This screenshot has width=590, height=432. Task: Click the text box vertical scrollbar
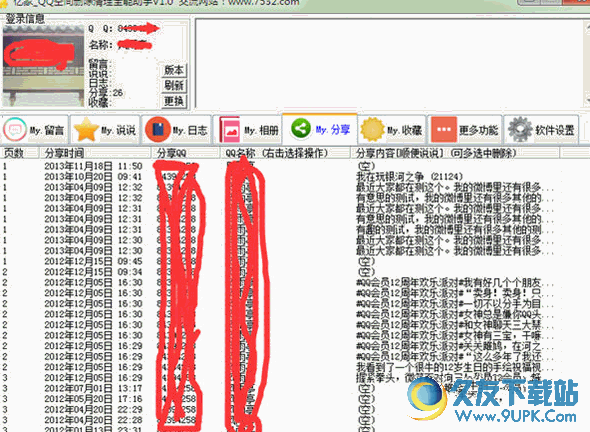pyautogui.click(x=587, y=63)
